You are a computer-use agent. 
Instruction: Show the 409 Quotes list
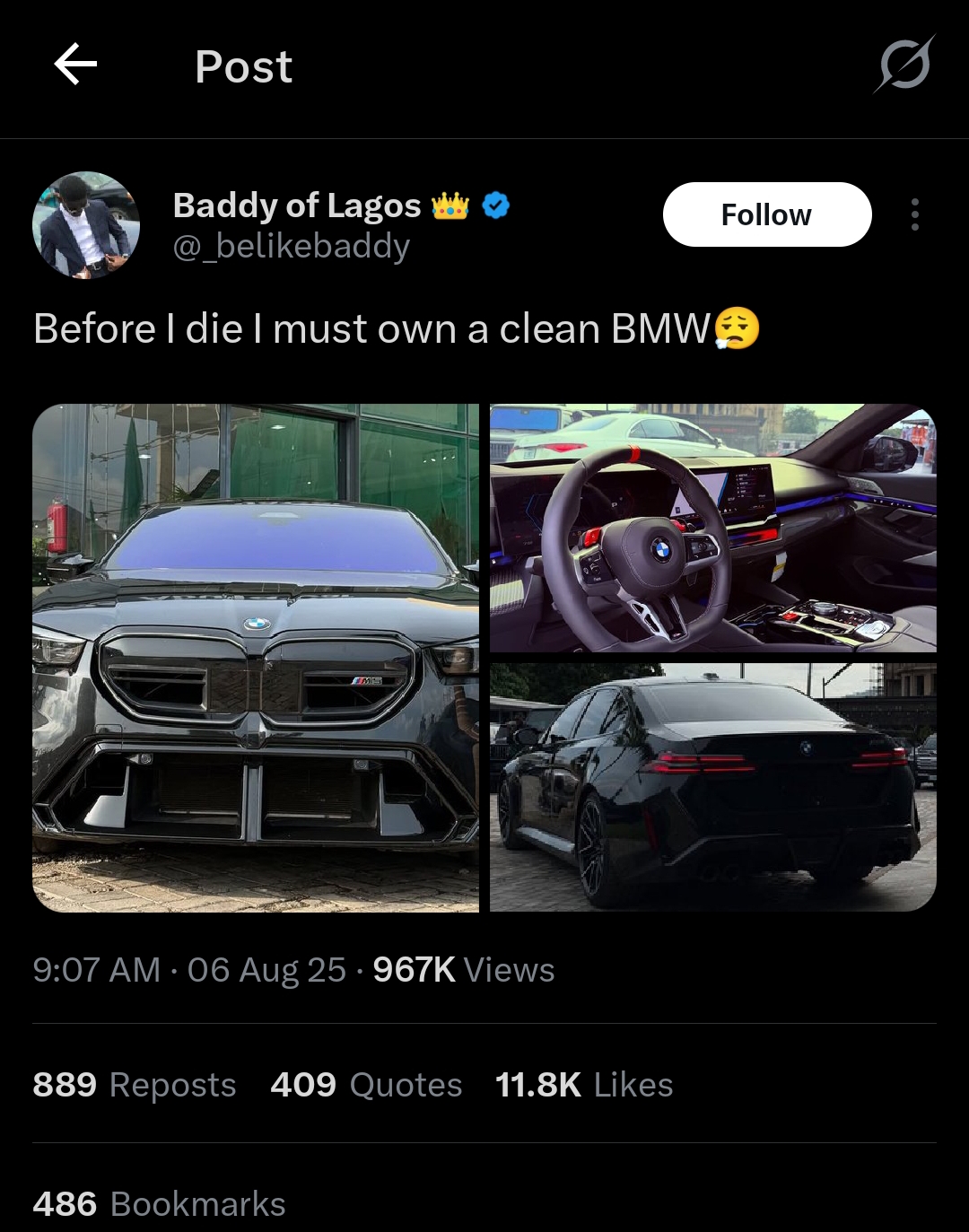pyautogui.click(x=366, y=1085)
